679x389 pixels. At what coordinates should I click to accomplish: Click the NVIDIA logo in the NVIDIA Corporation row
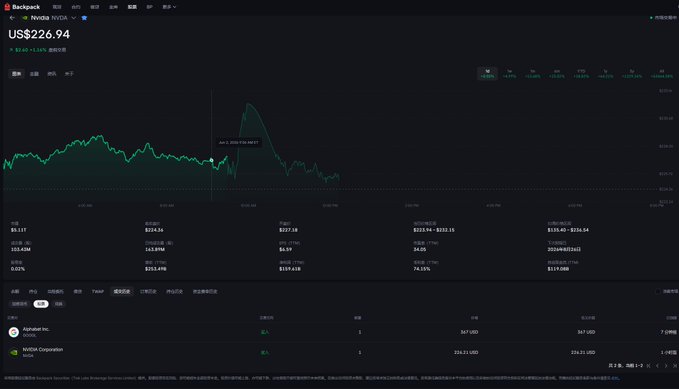13,353
